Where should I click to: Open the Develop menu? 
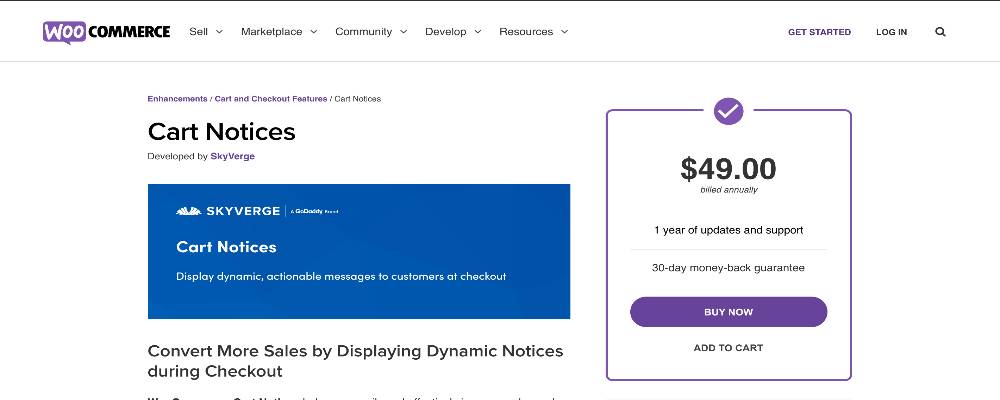[453, 32]
